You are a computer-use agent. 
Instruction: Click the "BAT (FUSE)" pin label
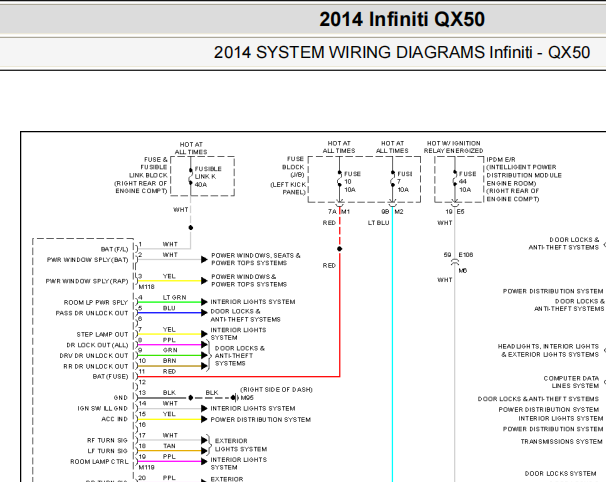(x=110, y=376)
